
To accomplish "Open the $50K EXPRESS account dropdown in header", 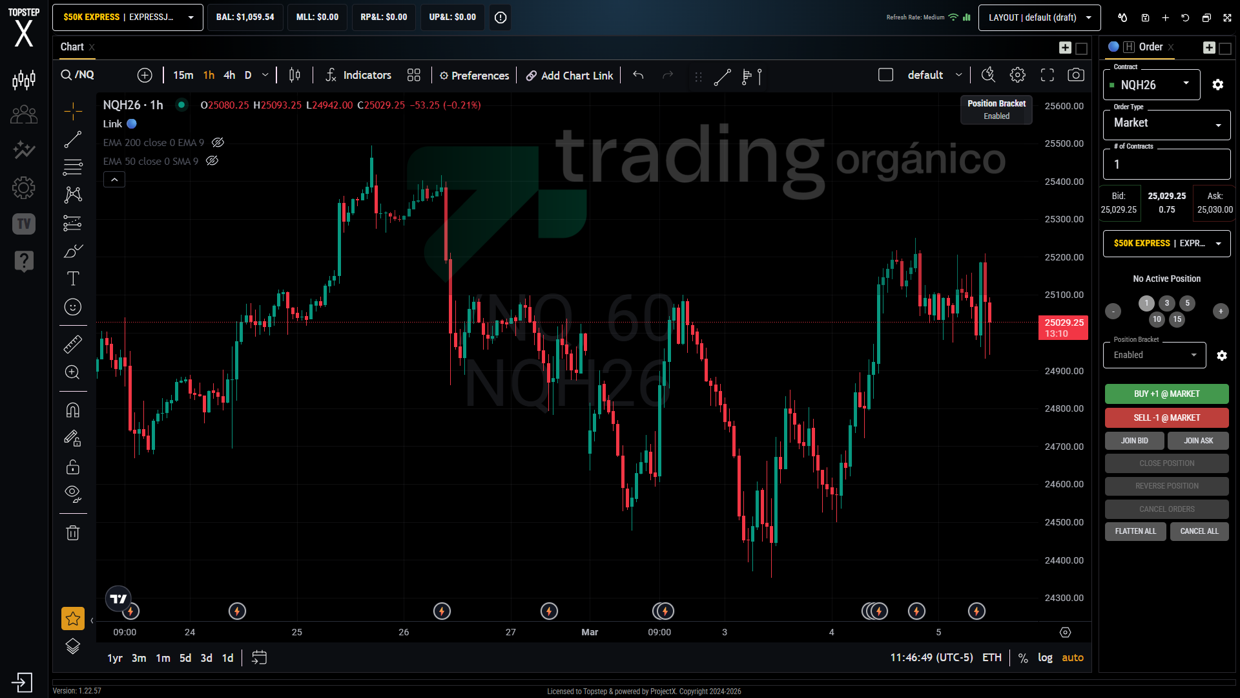I will (x=128, y=17).
